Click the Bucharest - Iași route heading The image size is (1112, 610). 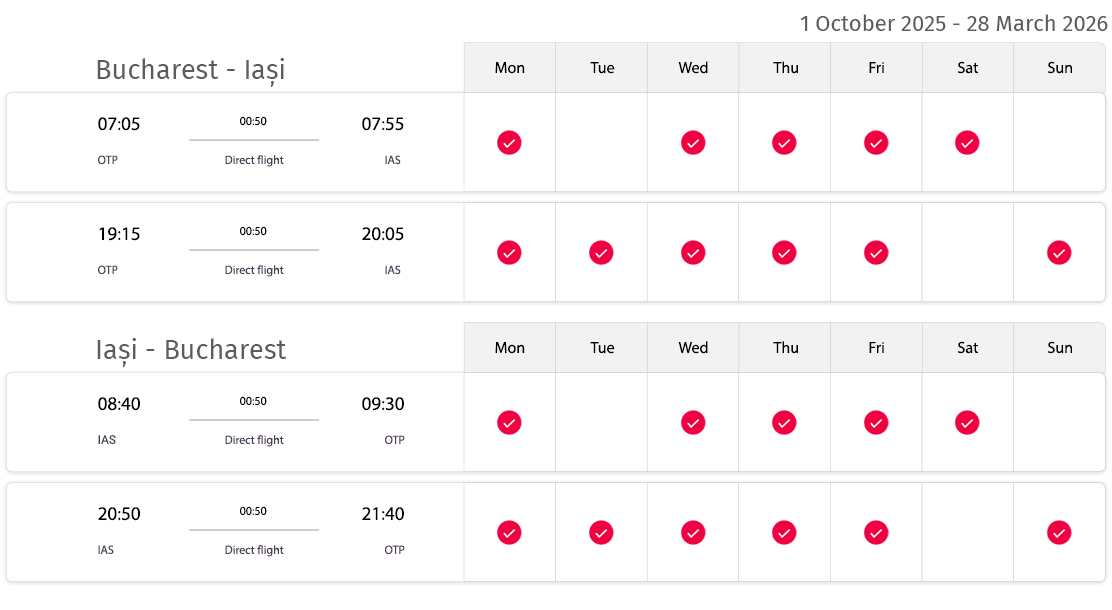191,70
